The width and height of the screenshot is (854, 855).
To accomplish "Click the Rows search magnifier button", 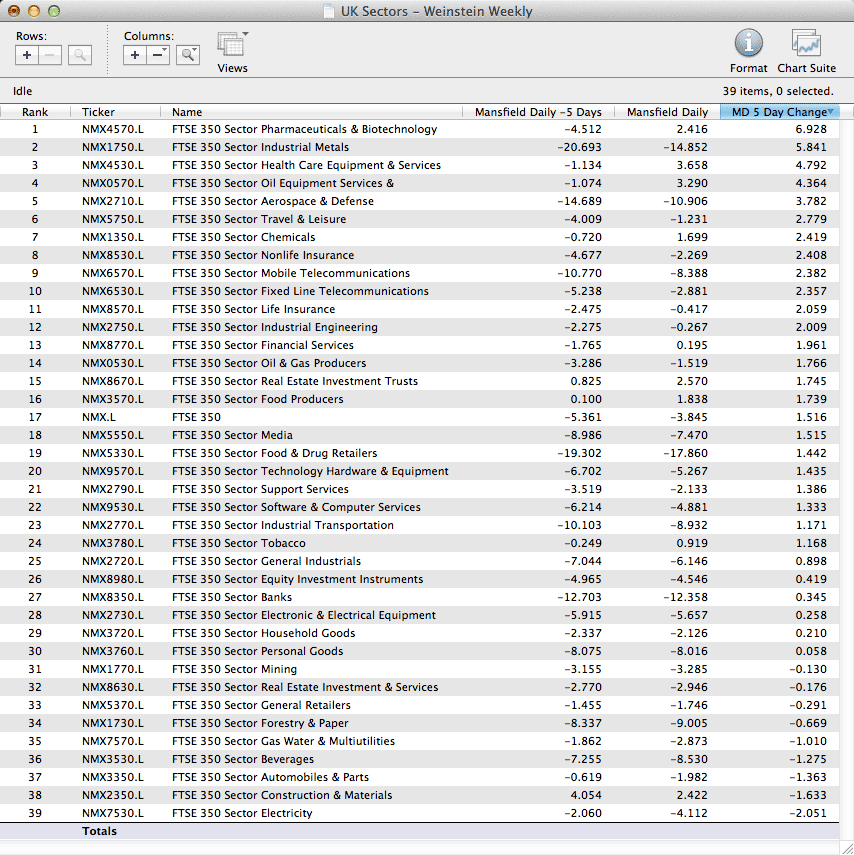I will click(x=80, y=55).
